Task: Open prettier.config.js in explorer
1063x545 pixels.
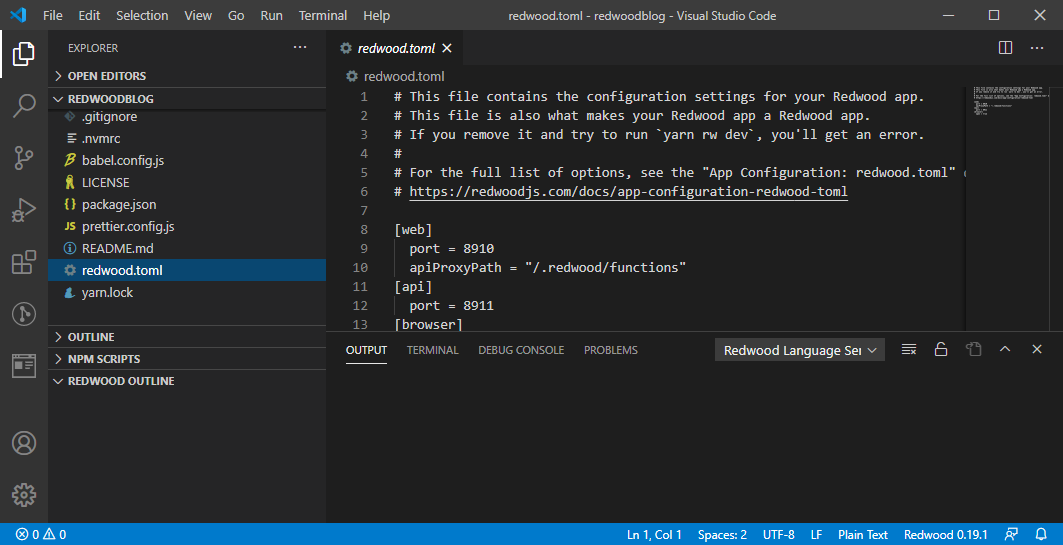Action: tap(187, 226)
